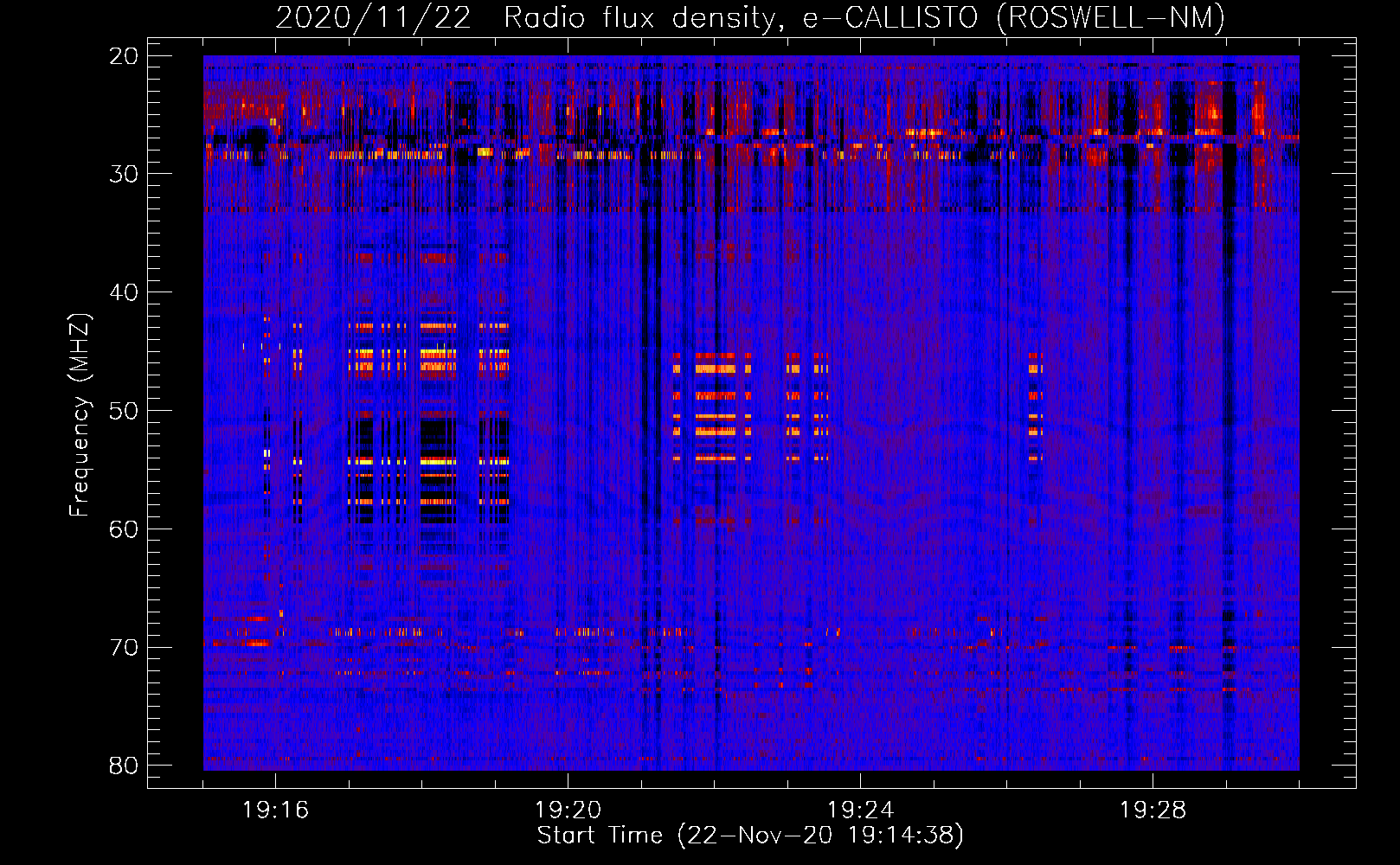This screenshot has height=865, width=1400.
Task: Click the 30 tick label on the frequency axis
Action: coord(125,174)
